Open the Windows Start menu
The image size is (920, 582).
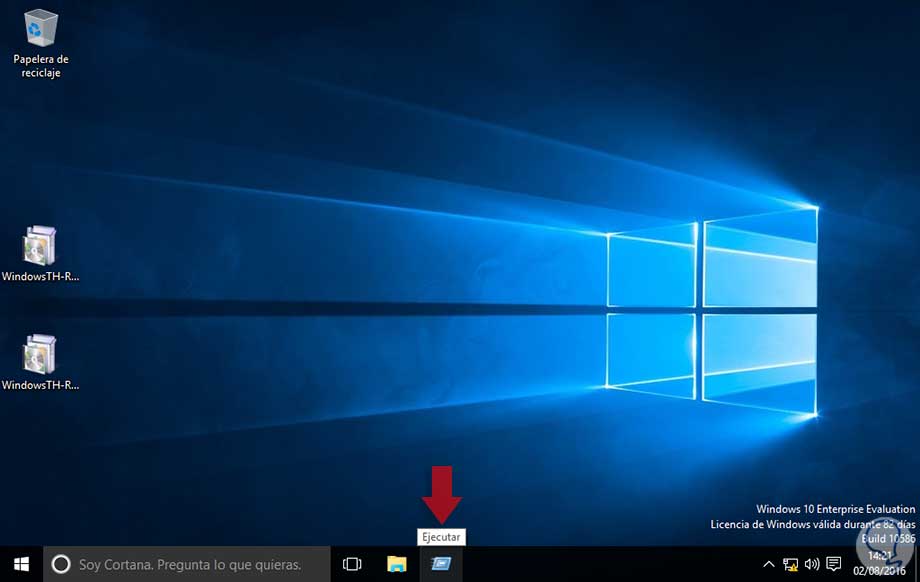tap(21, 564)
